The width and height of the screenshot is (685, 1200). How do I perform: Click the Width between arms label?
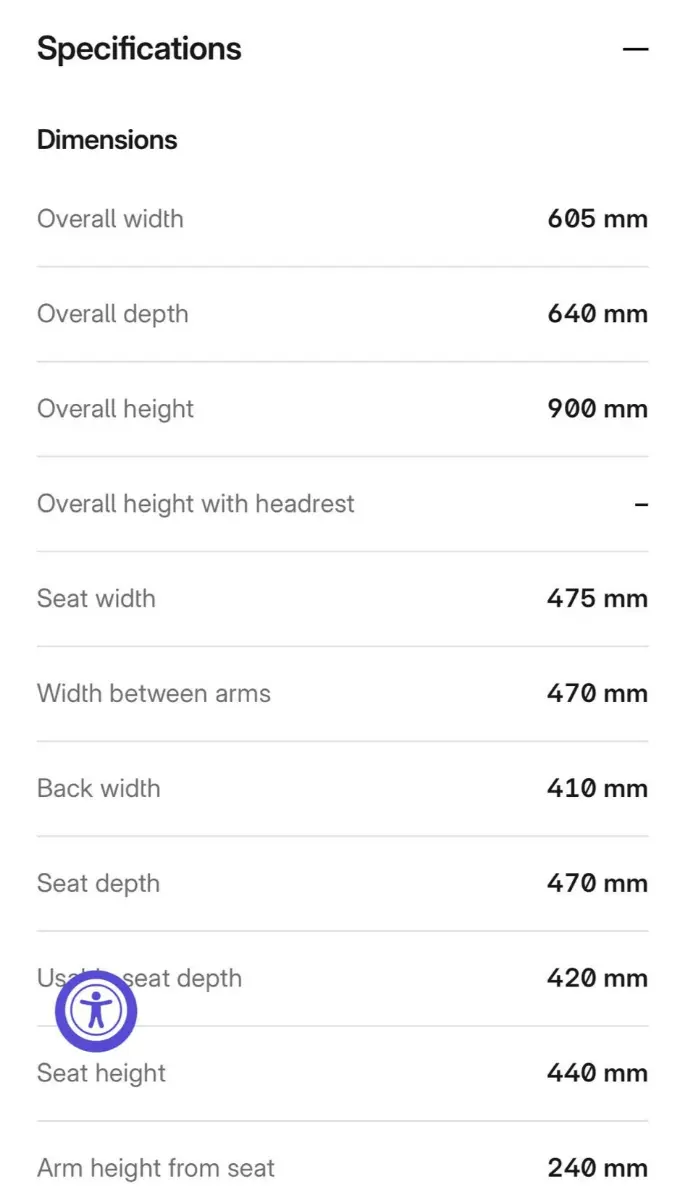[154, 694]
